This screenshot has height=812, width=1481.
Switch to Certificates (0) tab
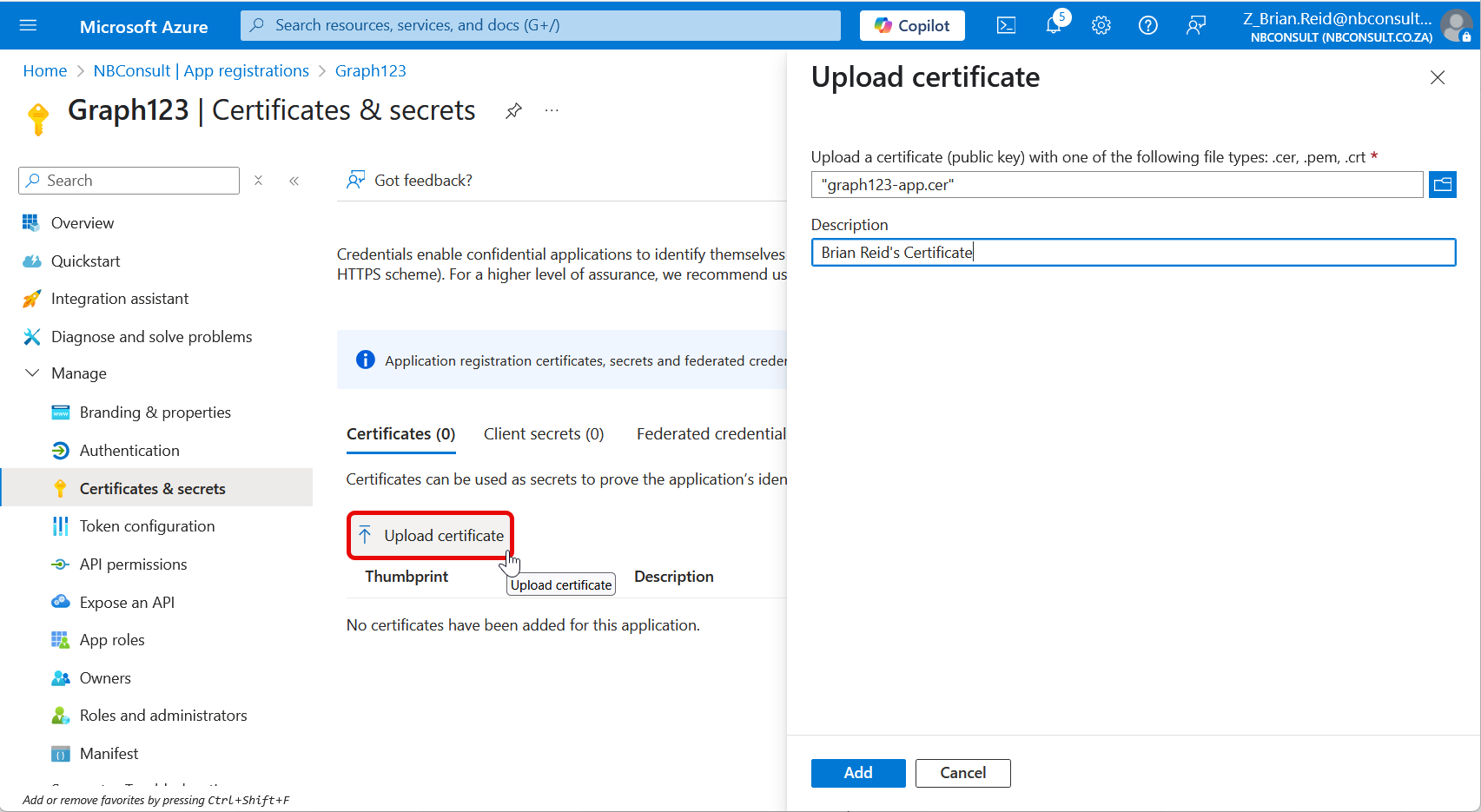tap(400, 434)
